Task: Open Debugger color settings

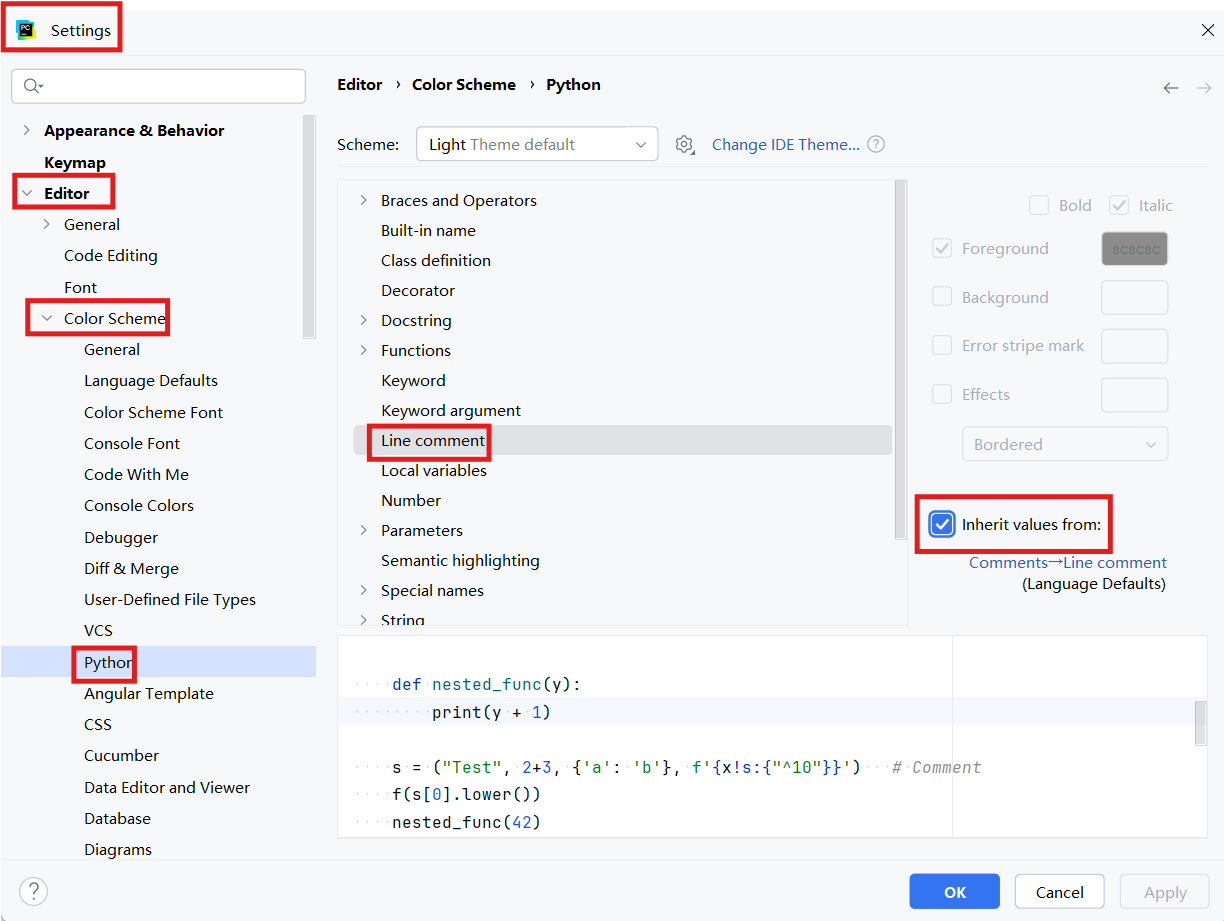Action: click(x=121, y=537)
